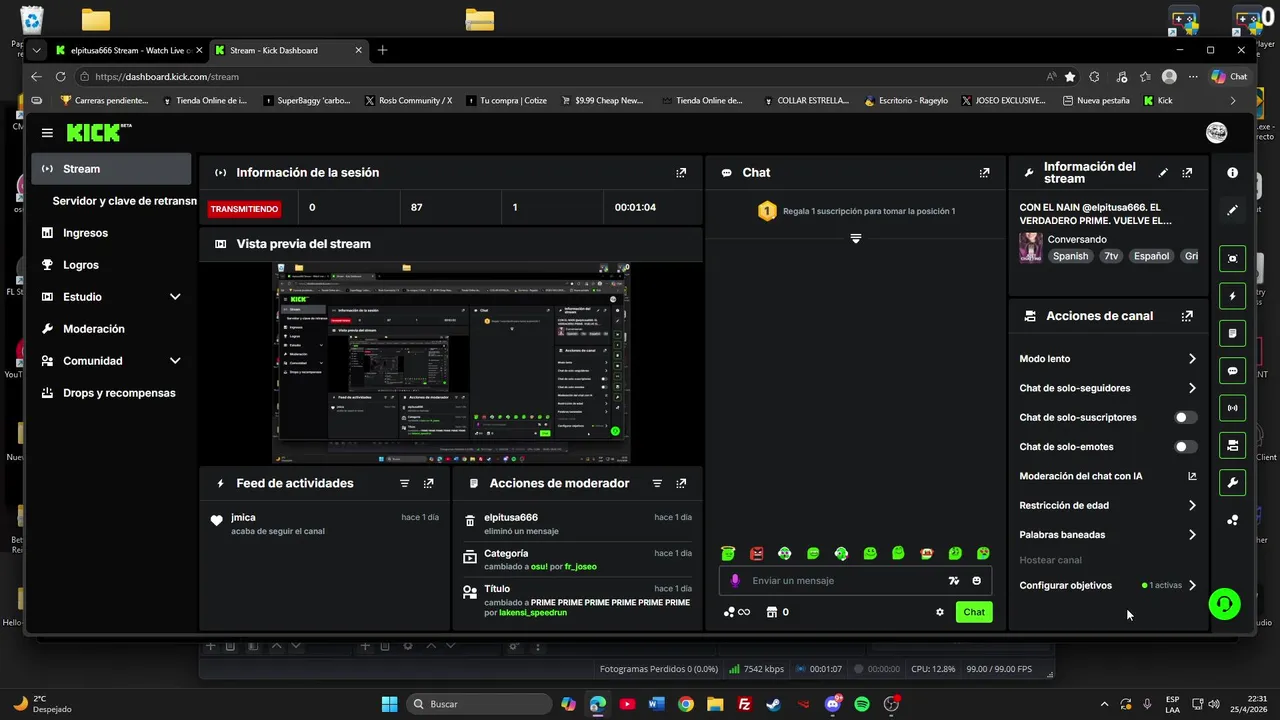Filter the Acciones de moderador list
Viewport: 1280px width, 720px height.
[657, 483]
